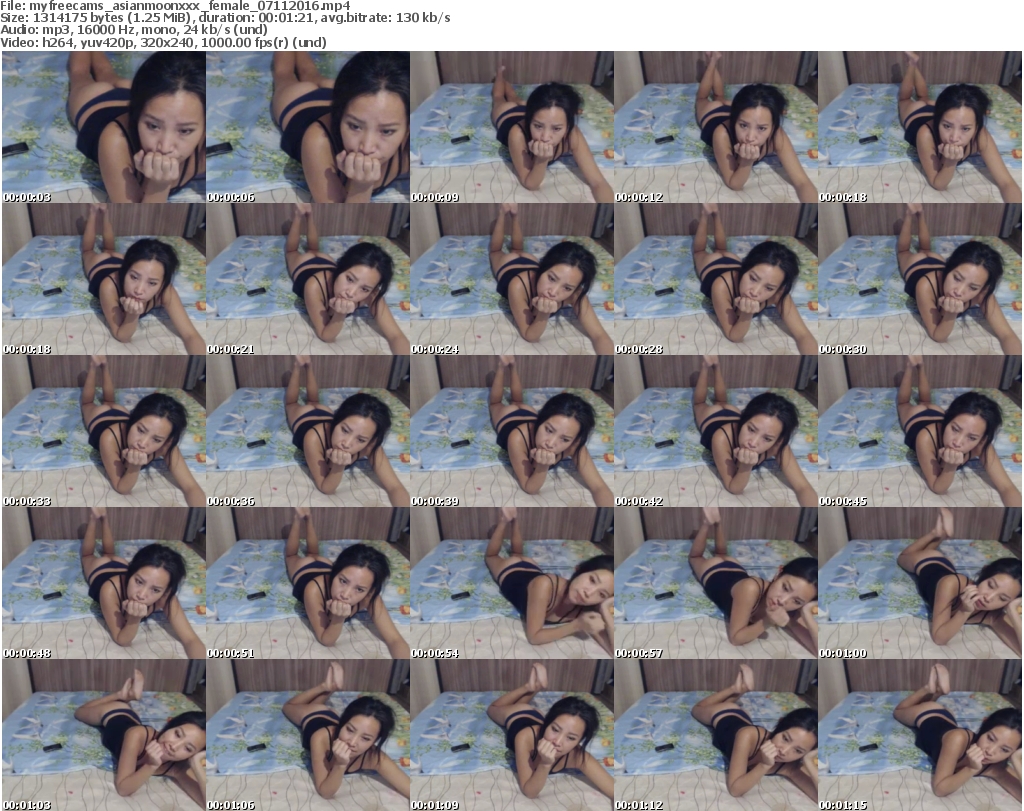Click the thumbnail at 00:01:06

[x=307, y=735]
